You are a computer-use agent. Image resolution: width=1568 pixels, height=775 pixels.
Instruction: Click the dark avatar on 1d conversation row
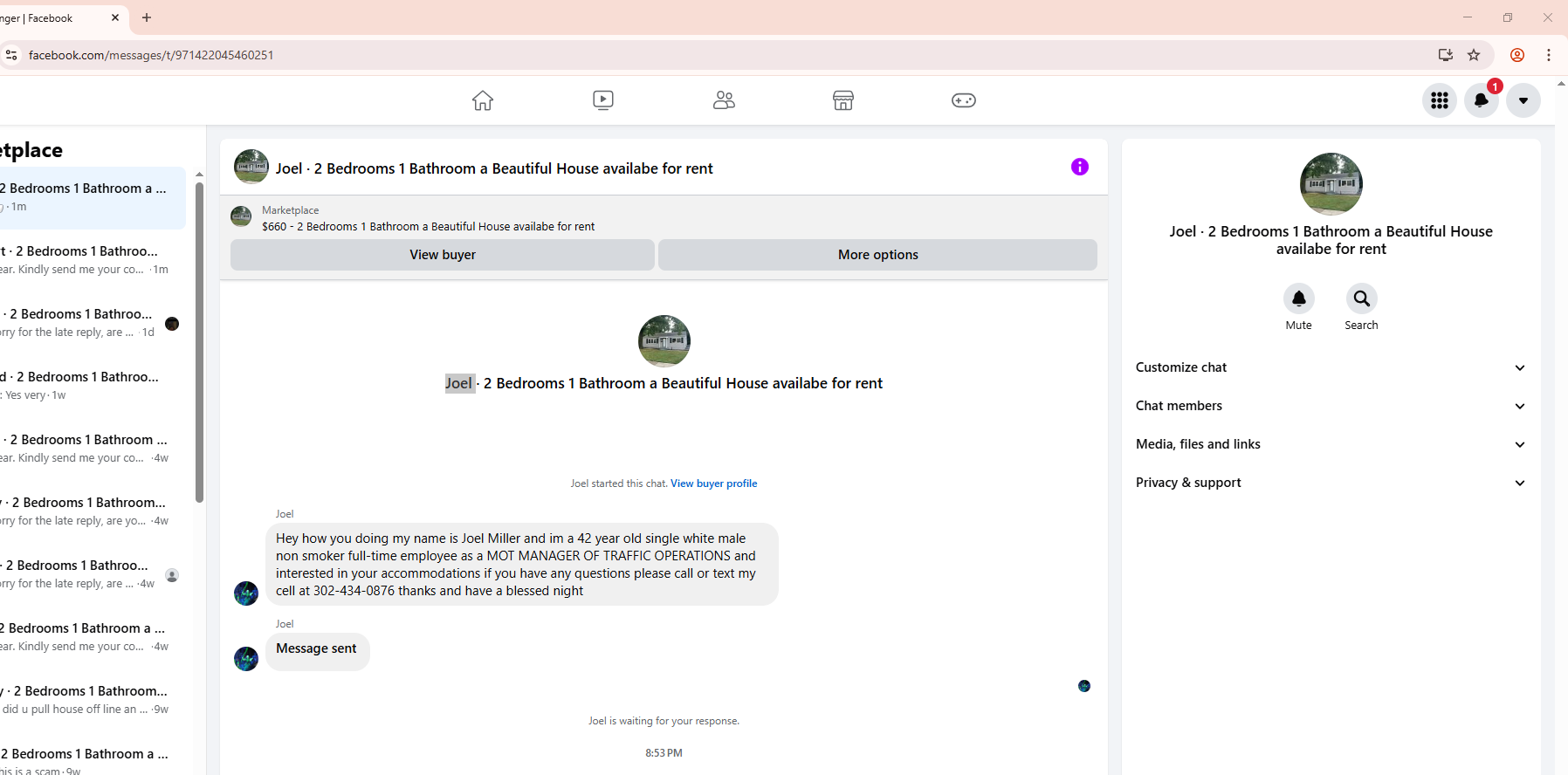[172, 324]
